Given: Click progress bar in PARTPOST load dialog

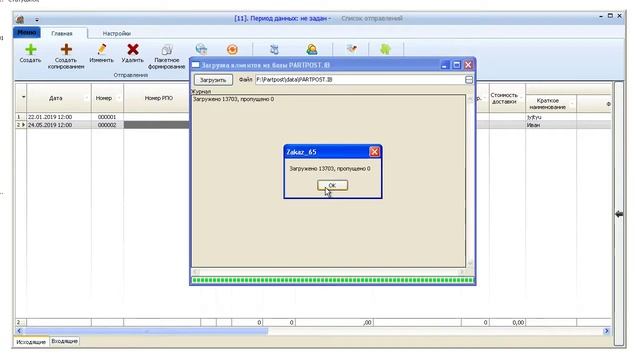Looking at the screenshot, I should pyautogui.click(x=333, y=280).
